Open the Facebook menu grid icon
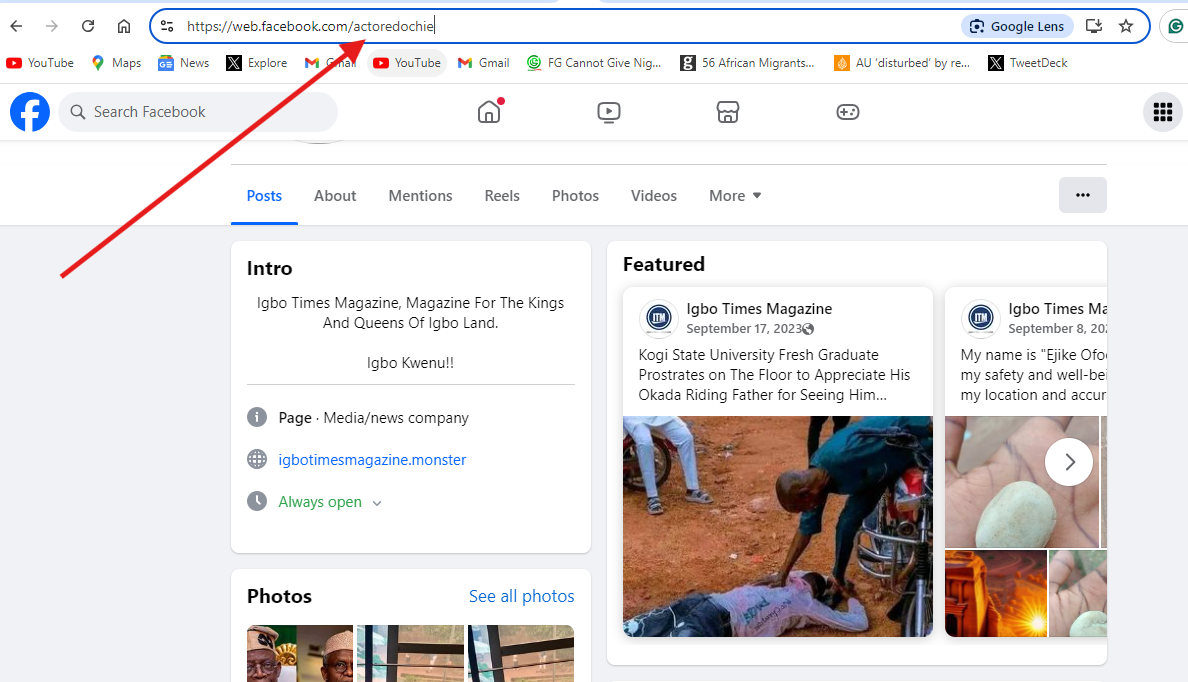The height and width of the screenshot is (682, 1188). point(1162,112)
